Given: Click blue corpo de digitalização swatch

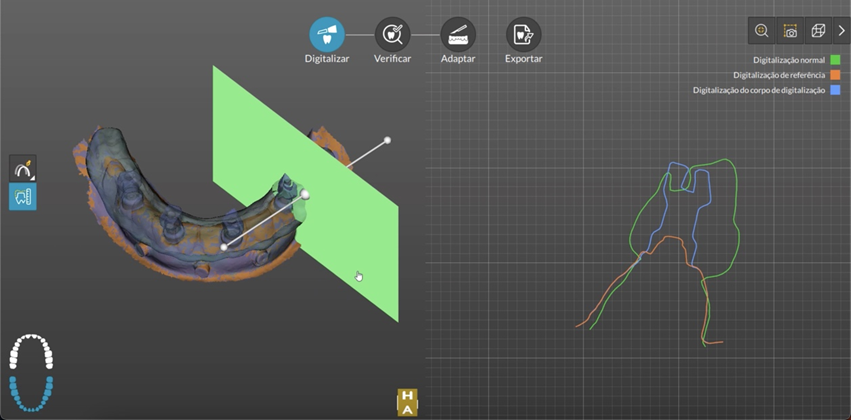Looking at the screenshot, I should 835,90.
